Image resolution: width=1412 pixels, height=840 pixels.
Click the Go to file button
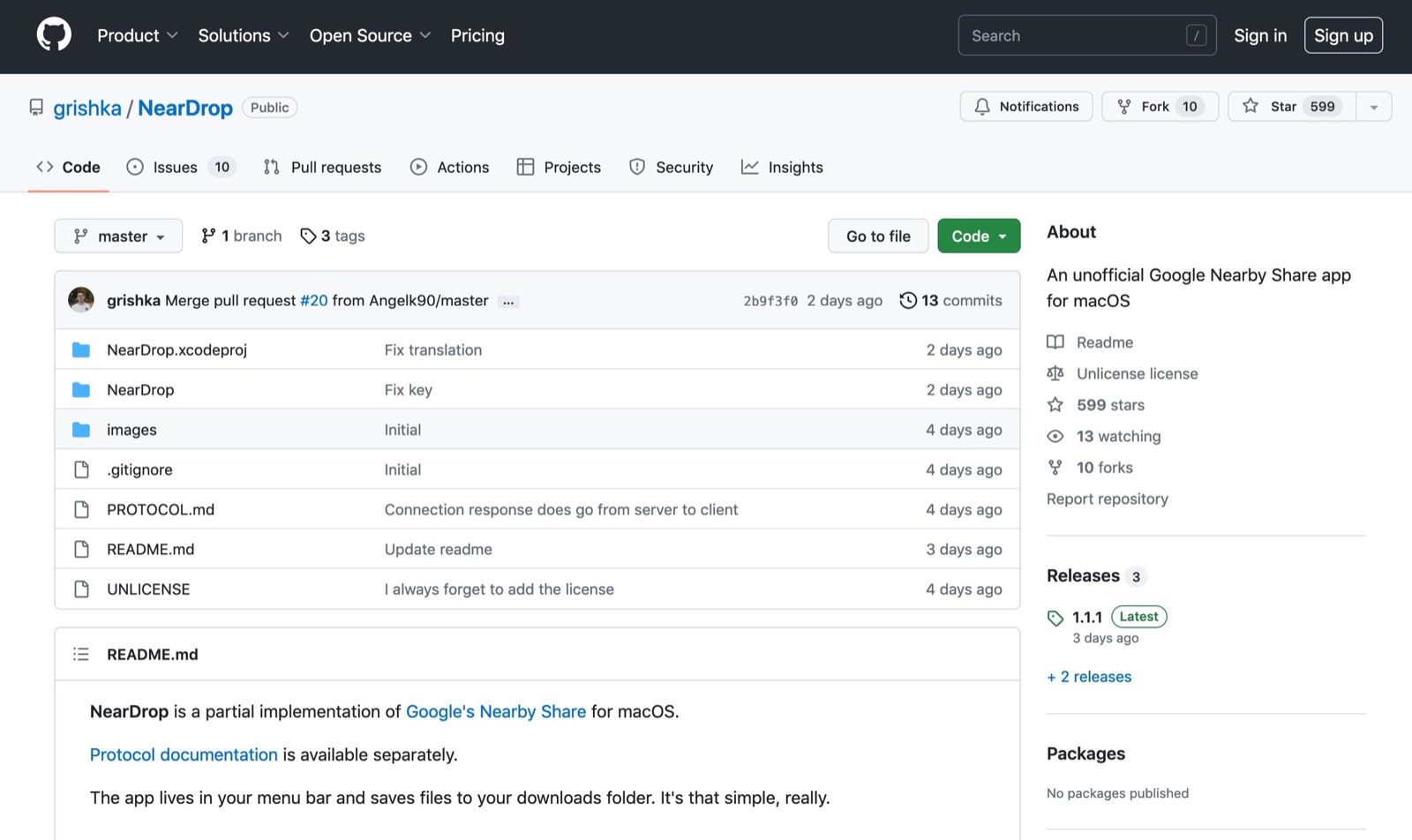point(878,236)
